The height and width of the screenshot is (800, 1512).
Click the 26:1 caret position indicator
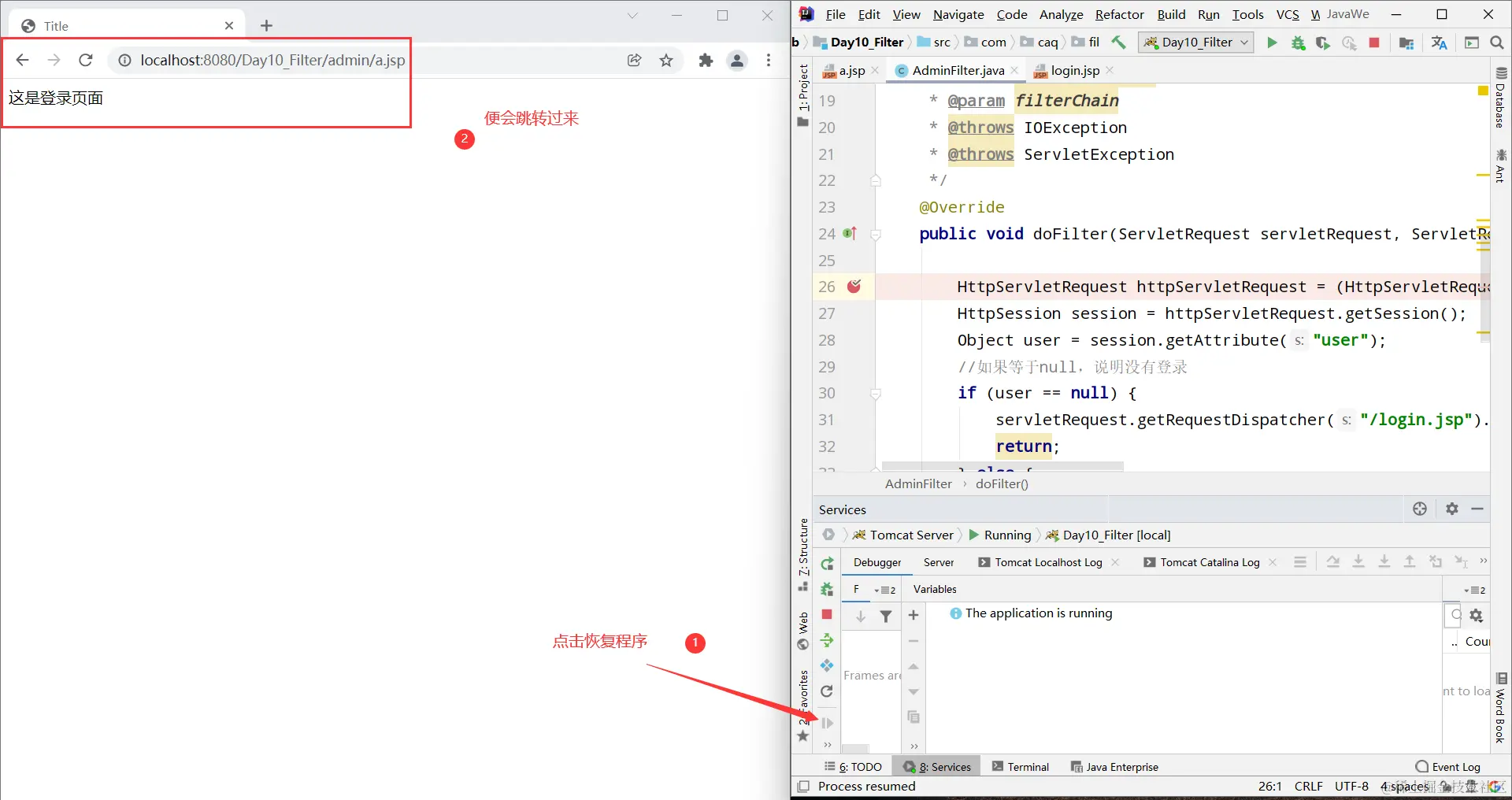[1269, 786]
